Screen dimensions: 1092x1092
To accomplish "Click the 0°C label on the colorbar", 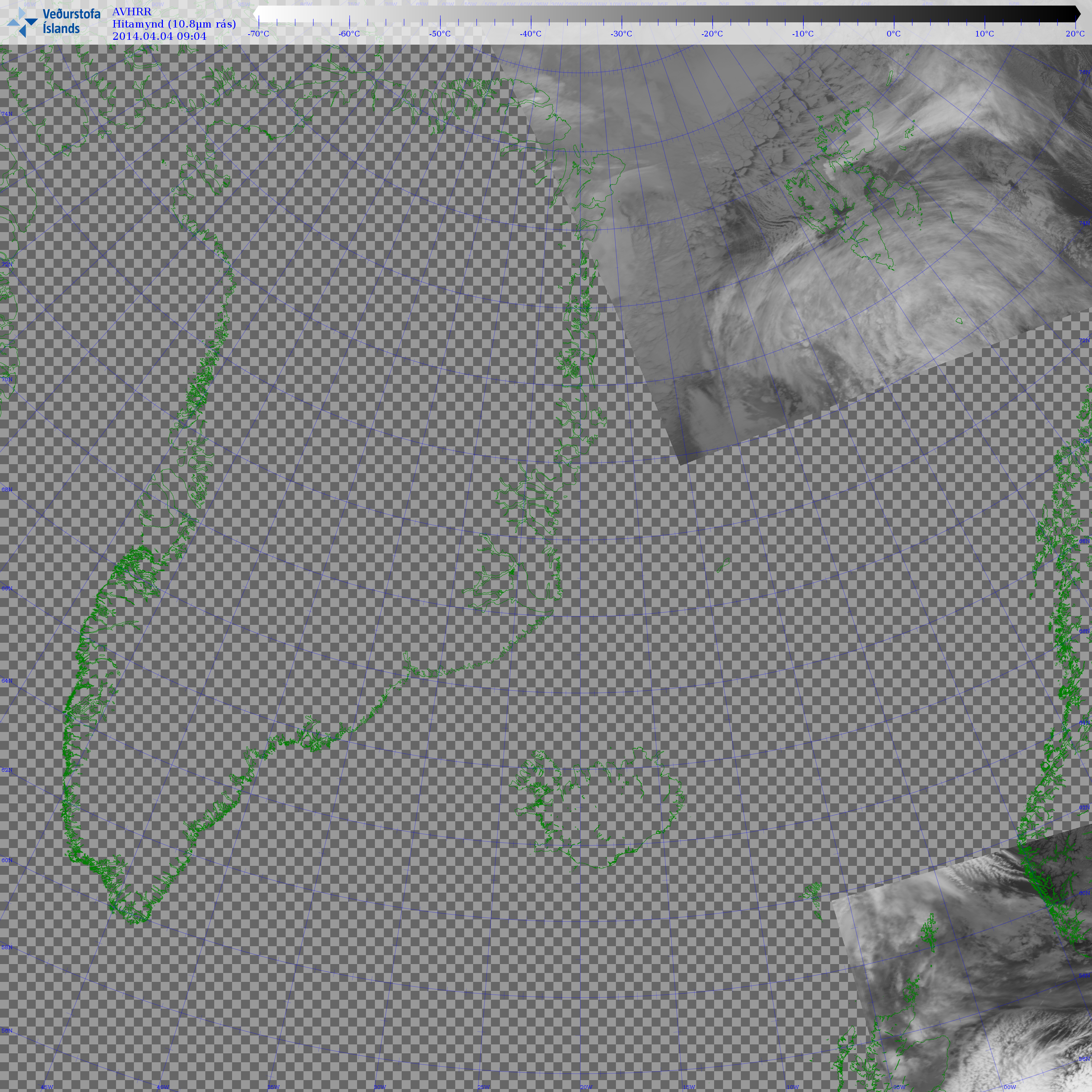I will click(893, 34).
